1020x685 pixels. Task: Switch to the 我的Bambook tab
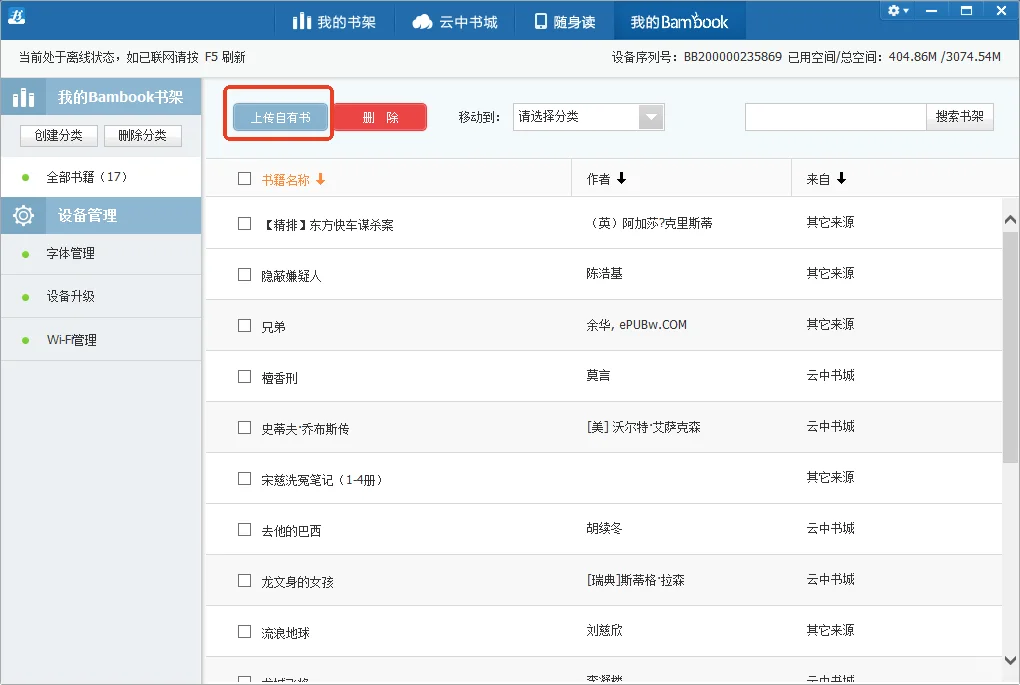coord(679,21)
